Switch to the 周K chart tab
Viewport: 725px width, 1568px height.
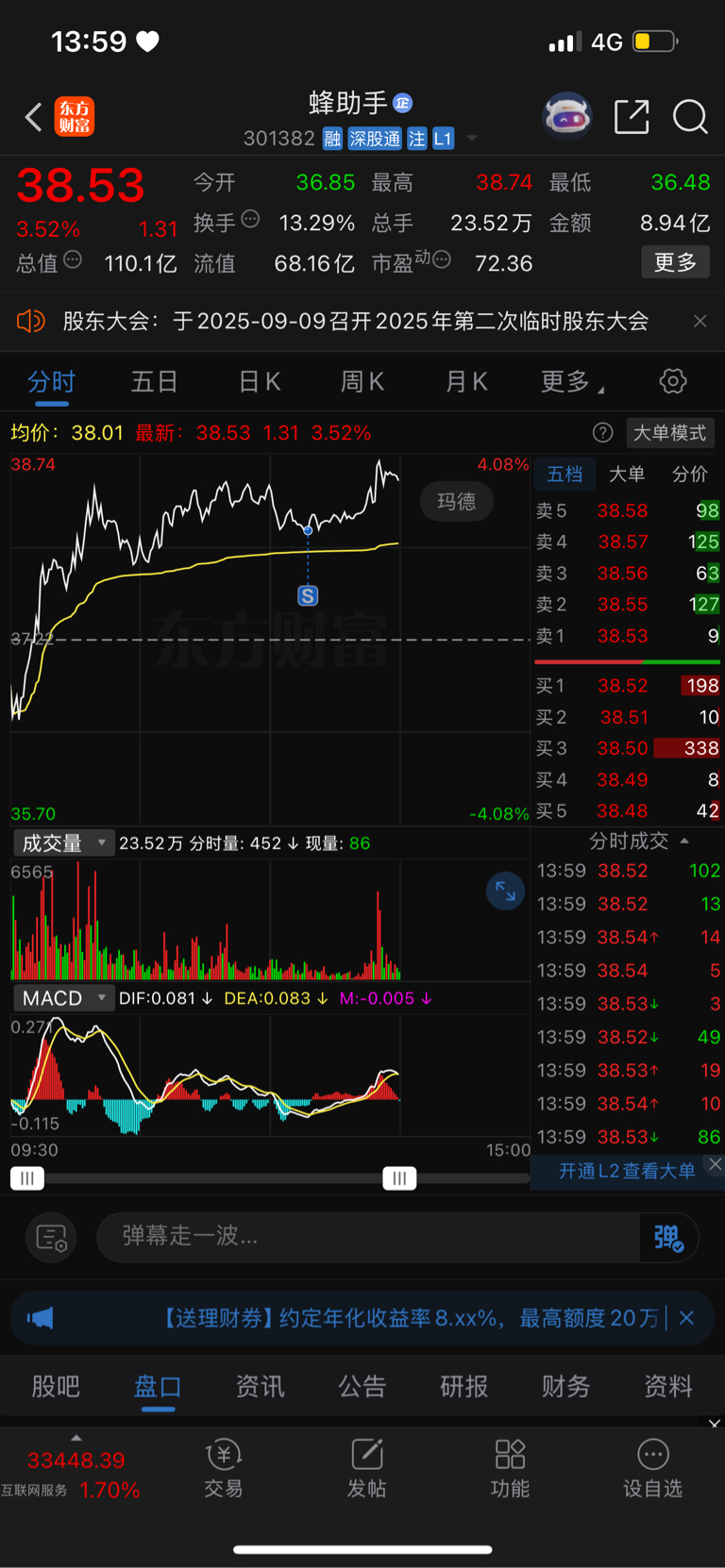click(362, 382)
